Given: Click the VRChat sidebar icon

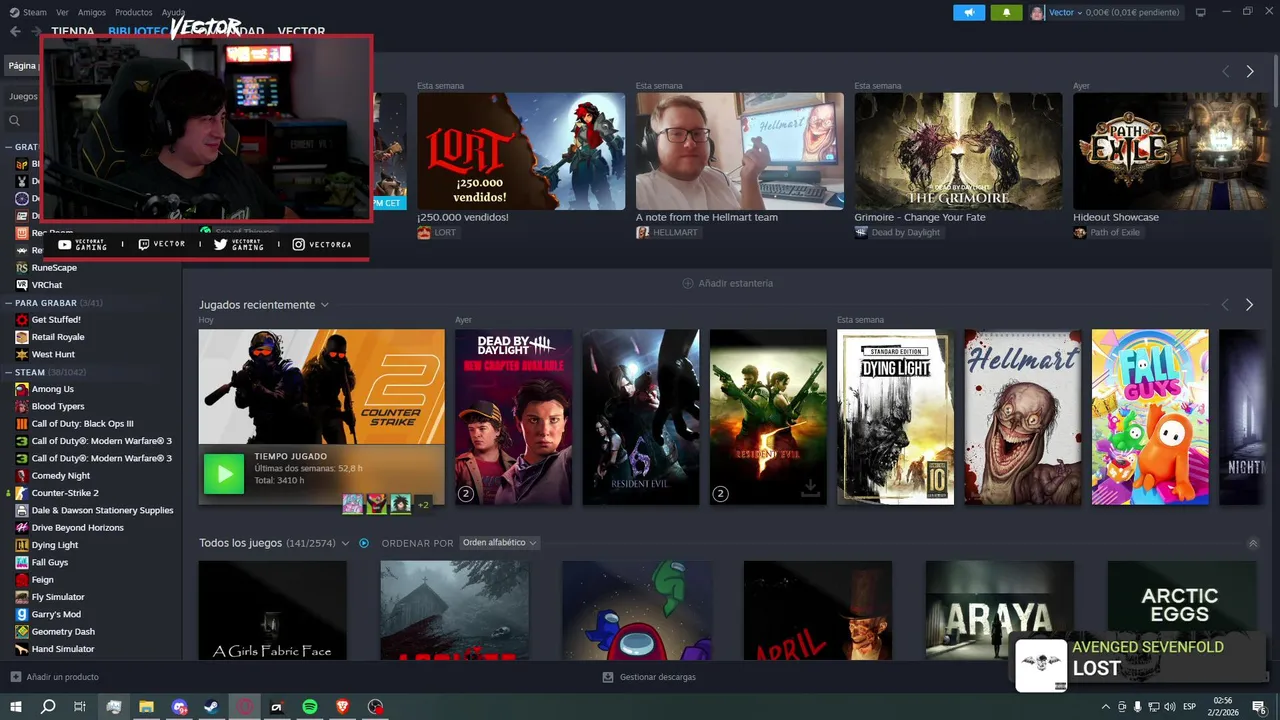Looking at the screenshot, I should click(x=22, y=285).
